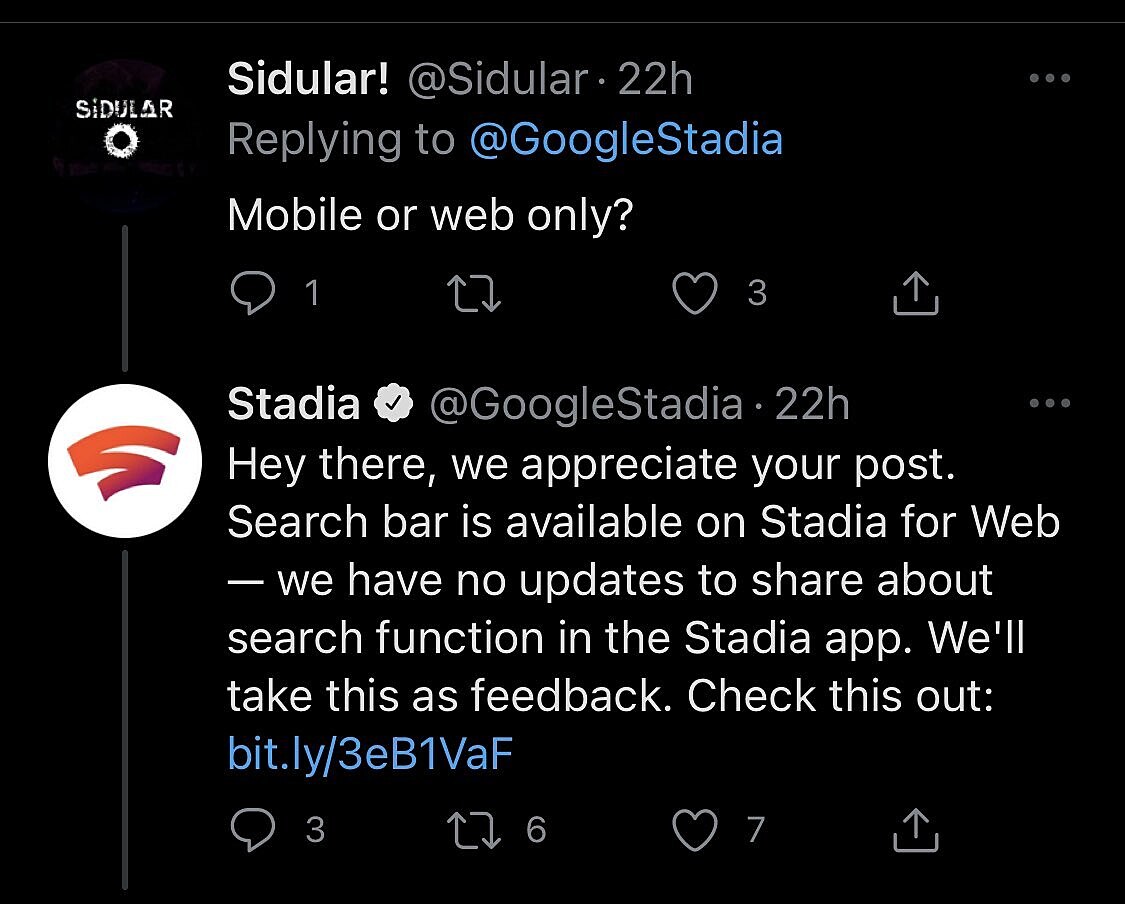Share the Stadia tweet
Screen dimensions: 1125x904
click(914, 829)
